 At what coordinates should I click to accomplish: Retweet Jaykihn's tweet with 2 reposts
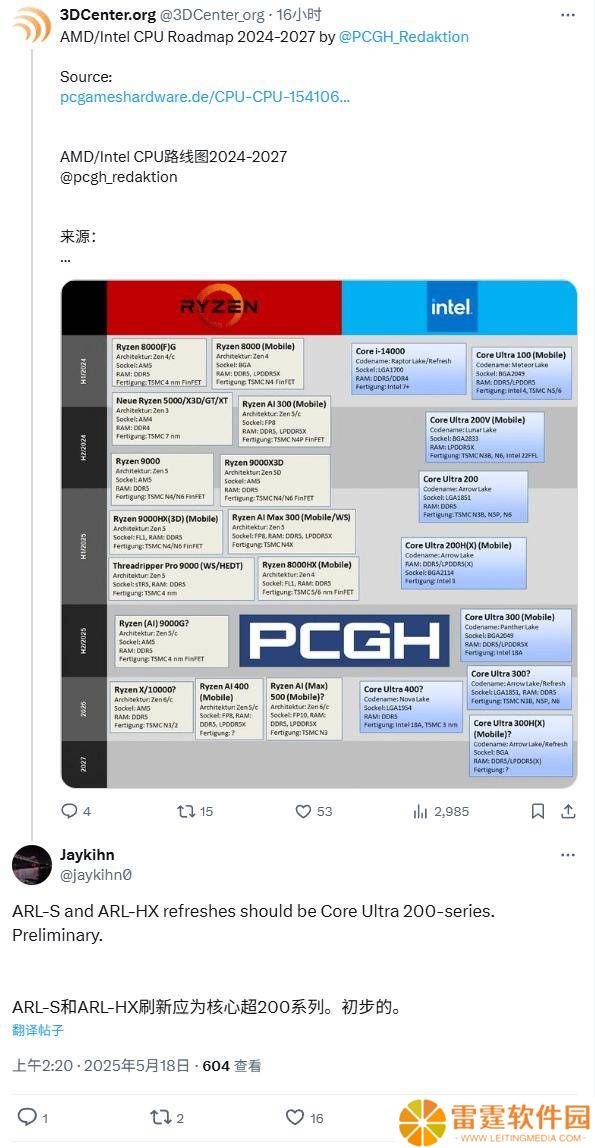tap(168, 1117)
